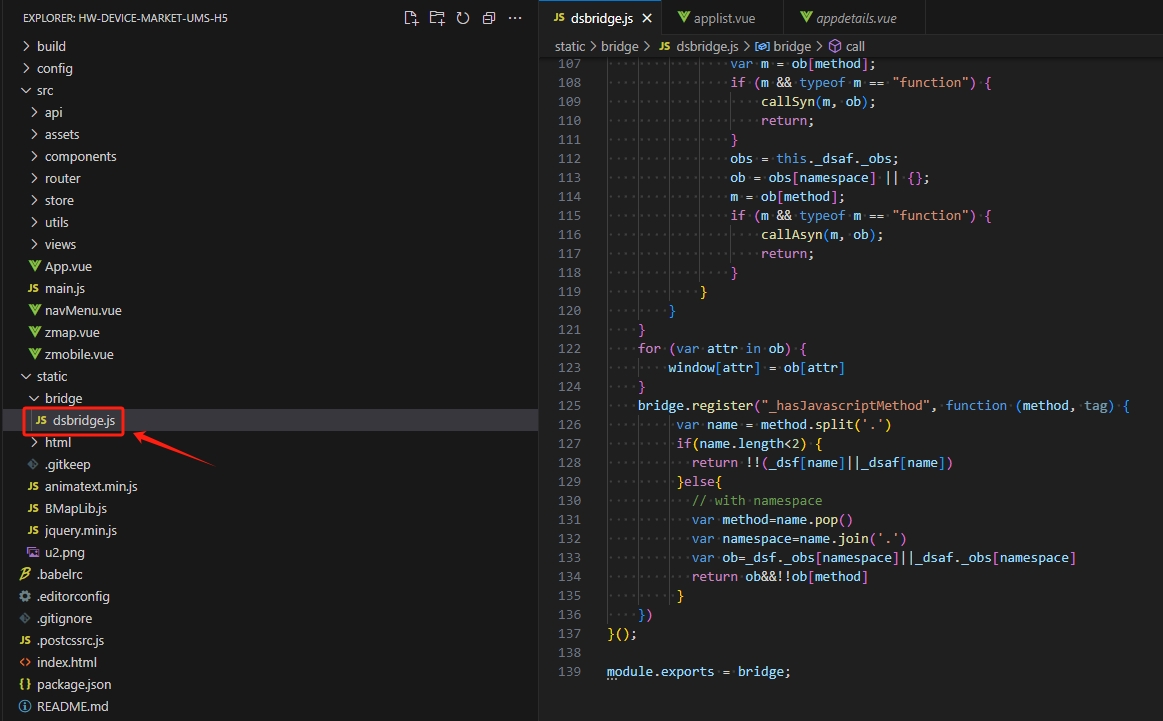Click the _hasJavascriptMethod string in code
1163x721 pixels.
coord(846,405)
